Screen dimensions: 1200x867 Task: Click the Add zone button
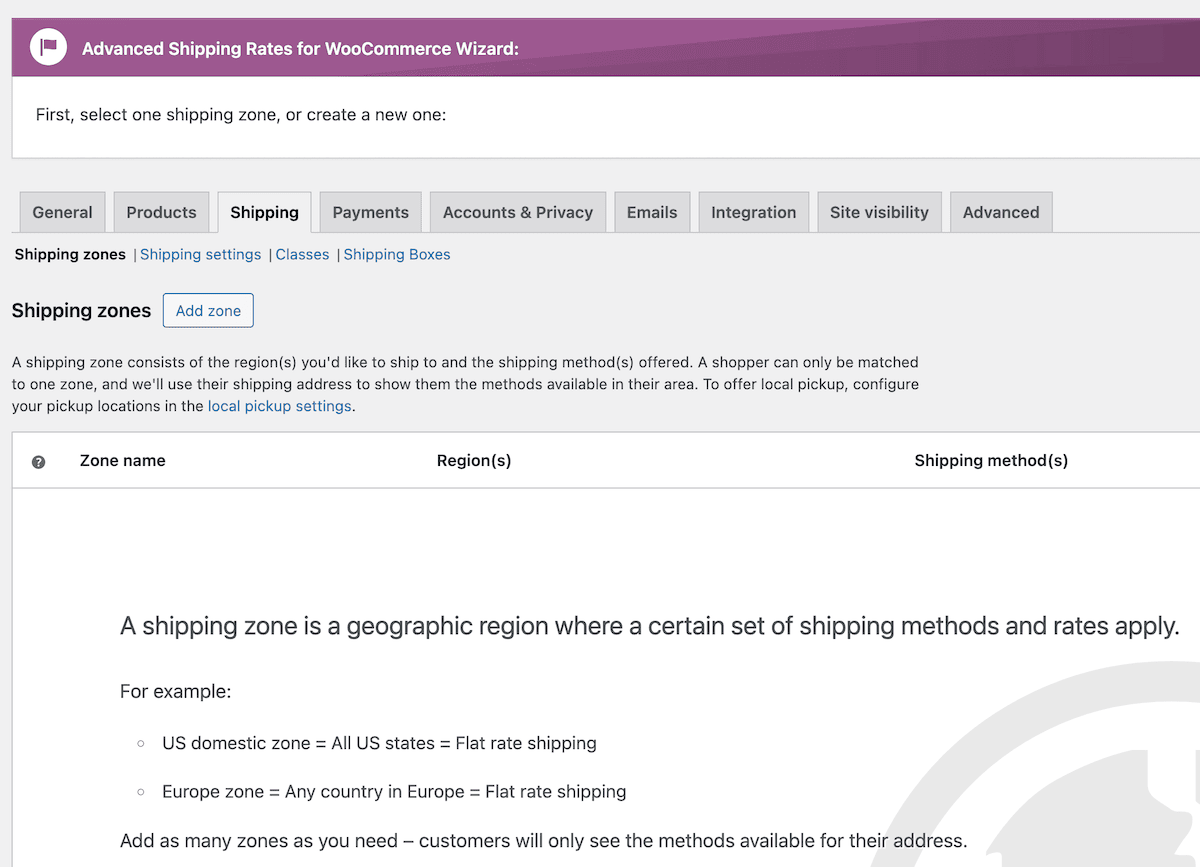point(208,311)
